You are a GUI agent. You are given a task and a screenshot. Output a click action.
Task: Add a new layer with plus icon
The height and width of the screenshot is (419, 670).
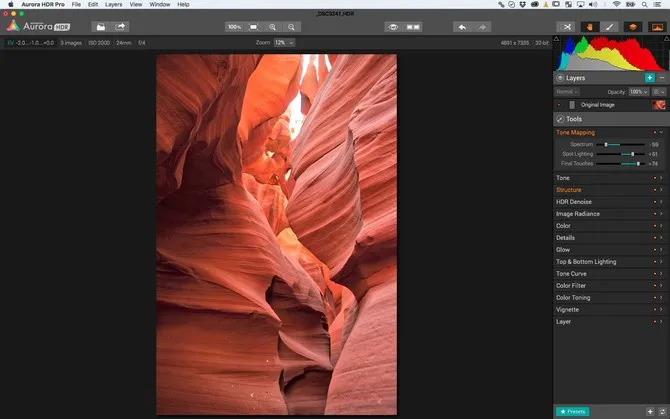(x=649, y=77)
